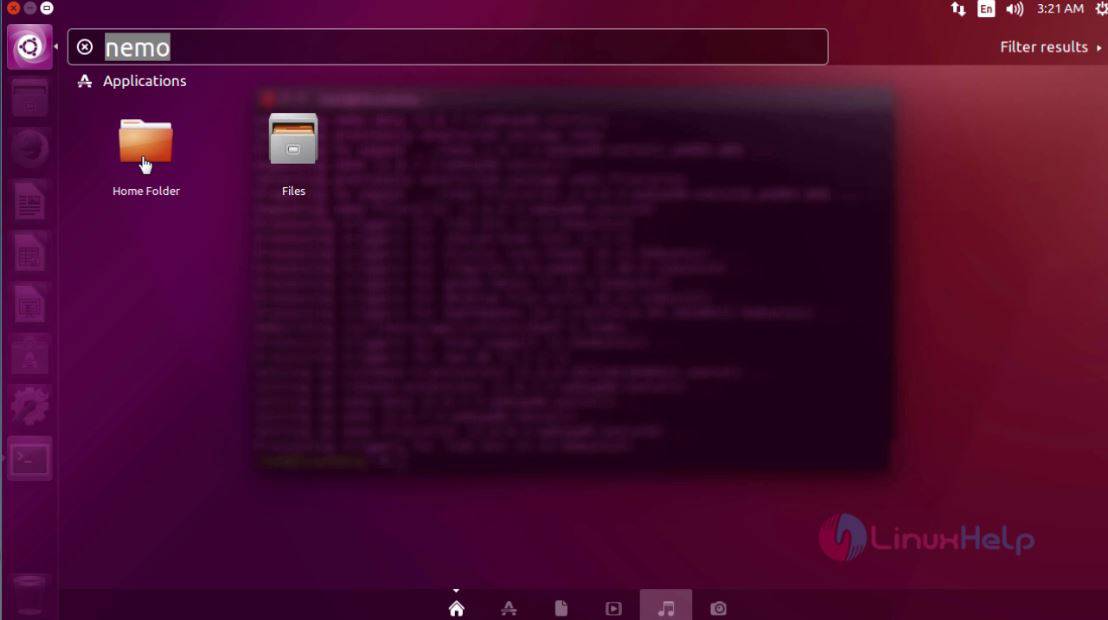This screenshot has width=1108, height=620.
Task: Open the Trash in the launcher
Action: (30, 595)
